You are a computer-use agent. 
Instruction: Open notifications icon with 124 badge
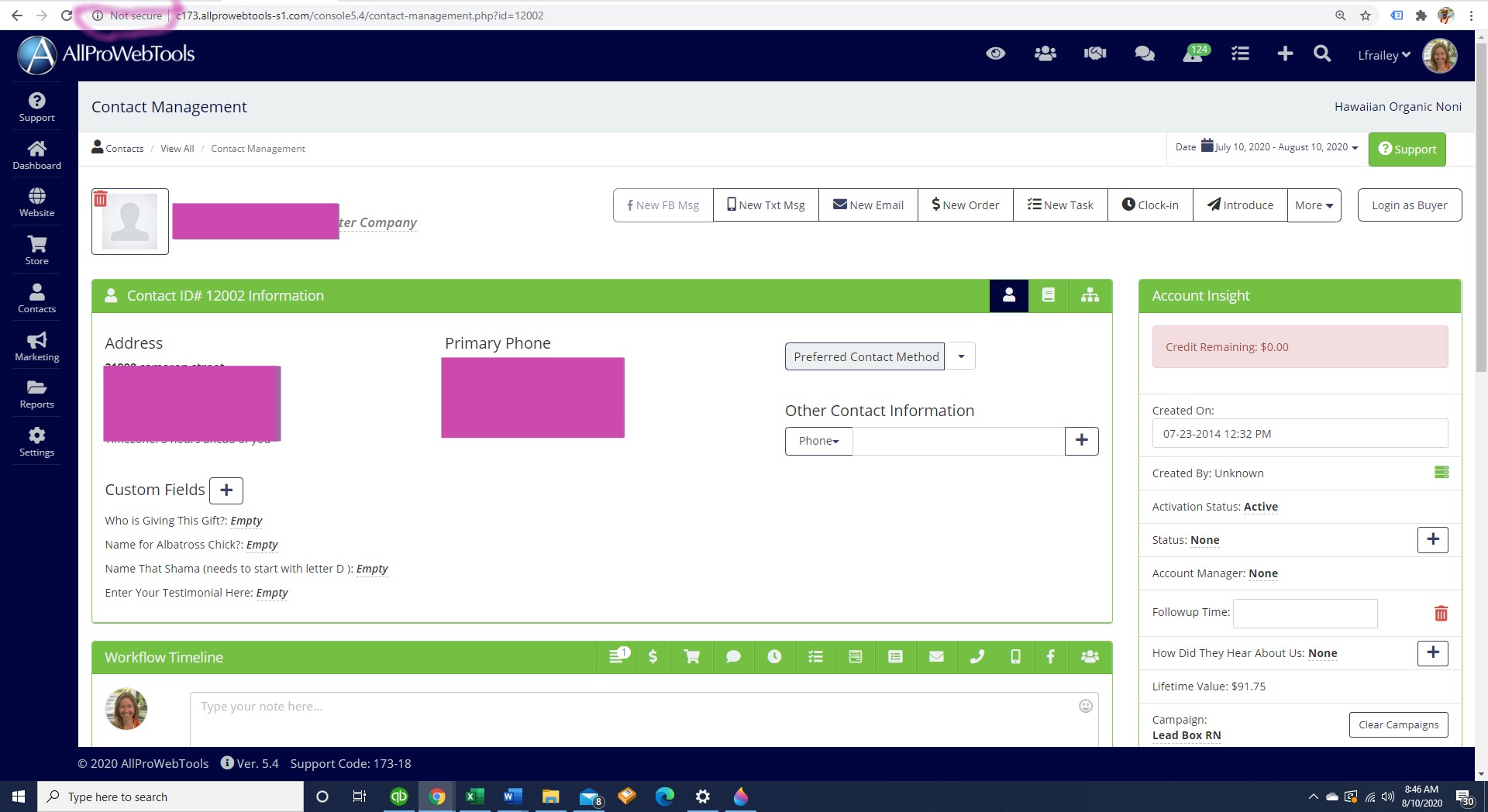1195,53
